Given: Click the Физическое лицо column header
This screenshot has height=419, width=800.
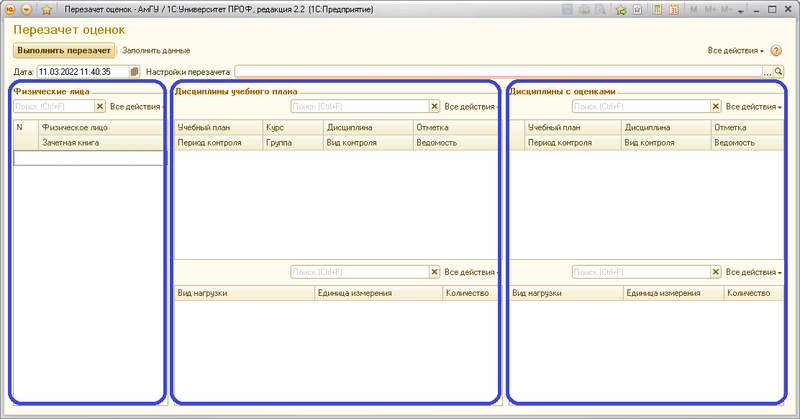Looking at the screenshot, I should pos(100,128).
